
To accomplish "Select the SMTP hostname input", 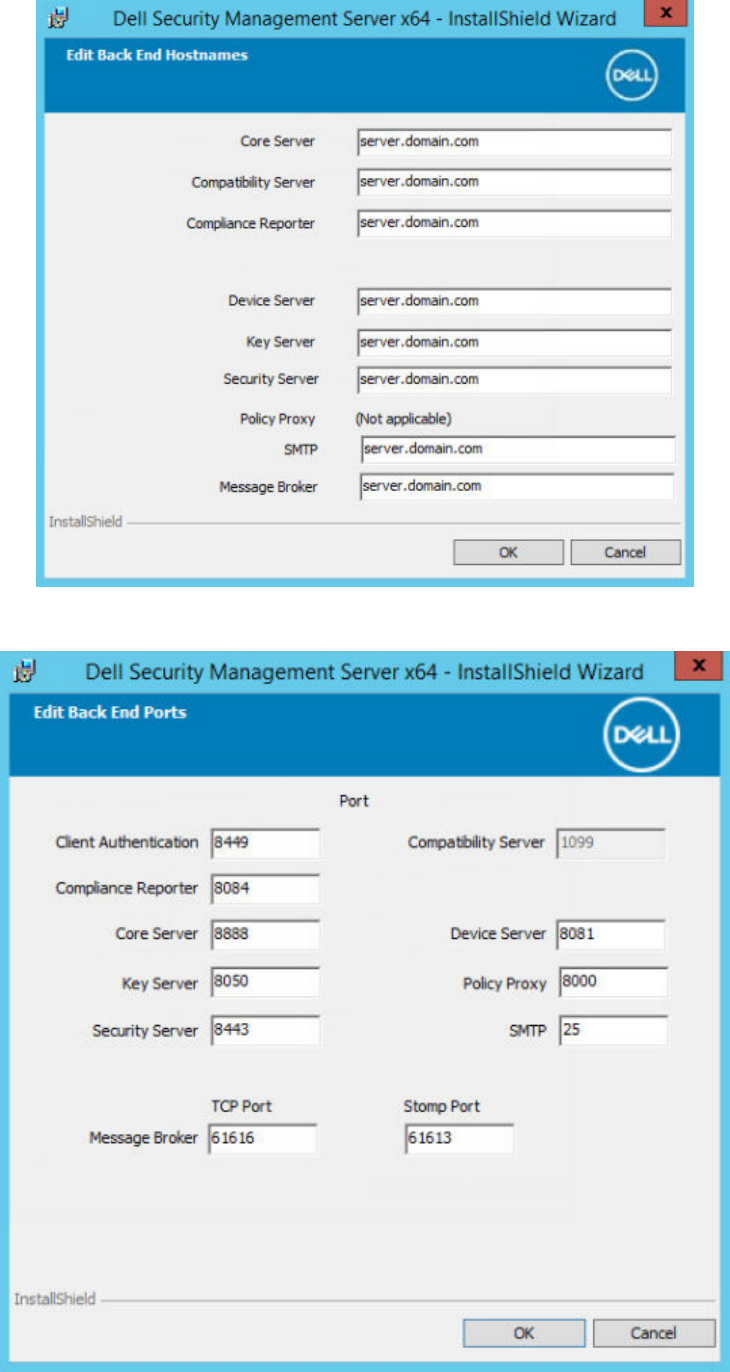I will click(518, 449).
